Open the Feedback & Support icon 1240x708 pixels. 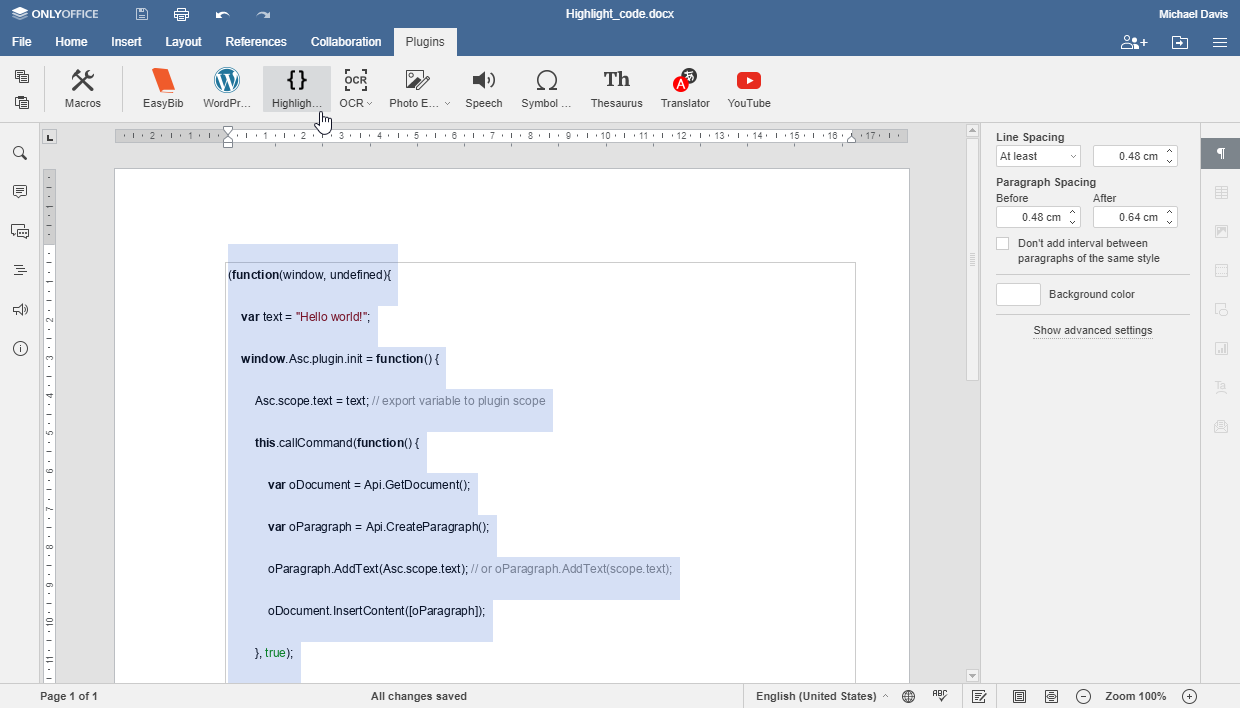(x=20, y=310)
